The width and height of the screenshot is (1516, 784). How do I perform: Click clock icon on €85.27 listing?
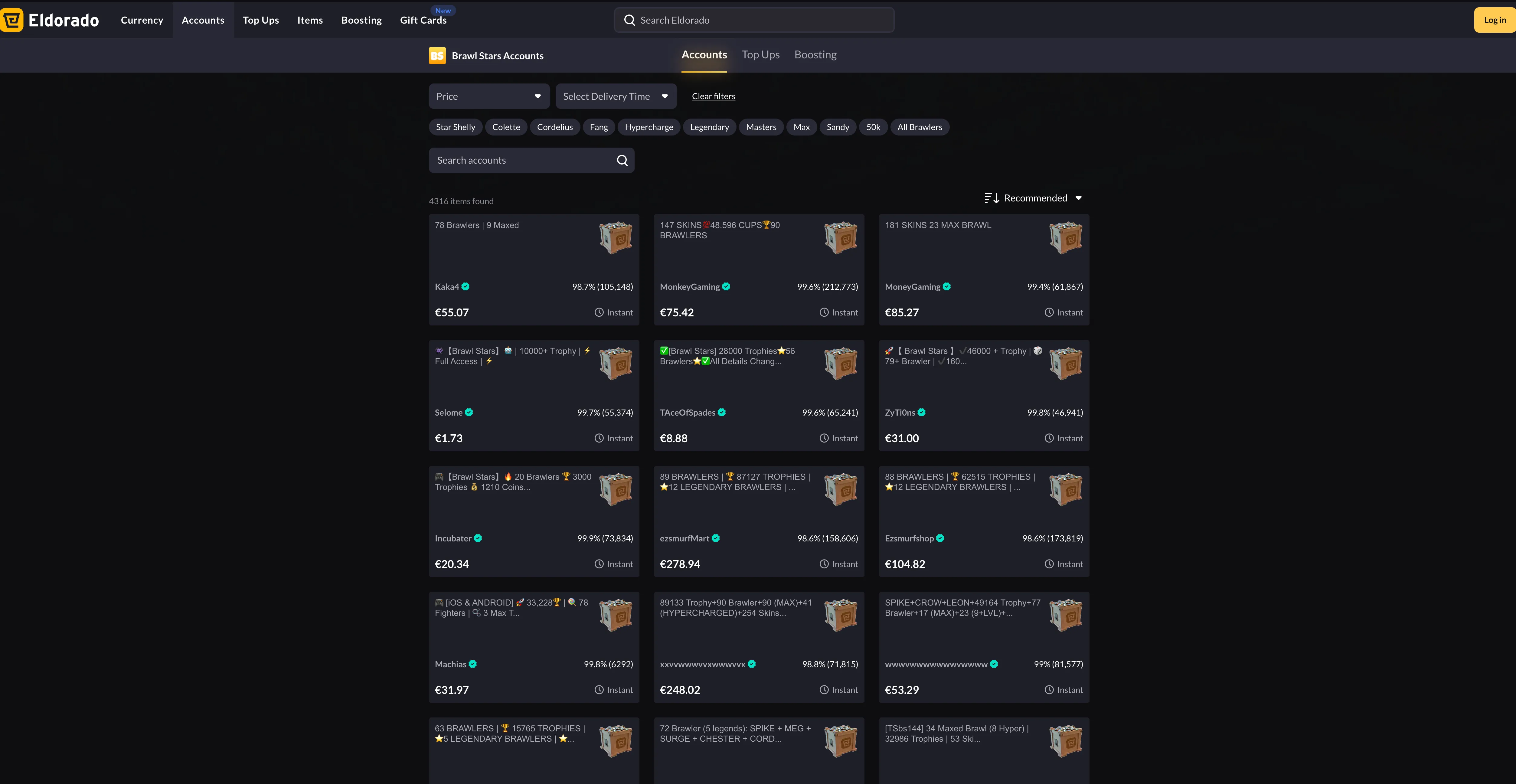pos(1049,312)
